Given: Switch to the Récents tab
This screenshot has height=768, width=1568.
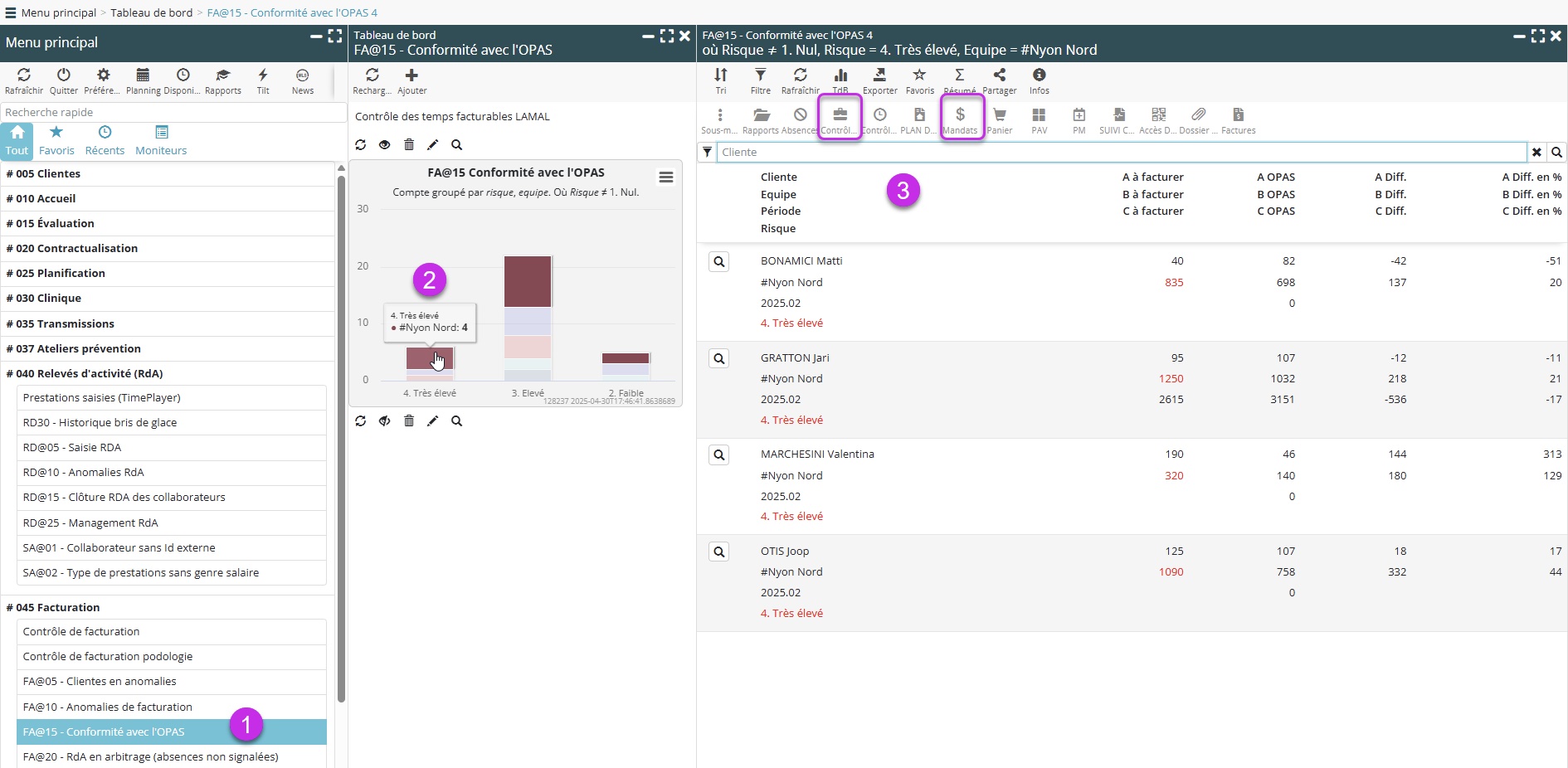Looking at the screenshot, I should [x=105, y=140].
